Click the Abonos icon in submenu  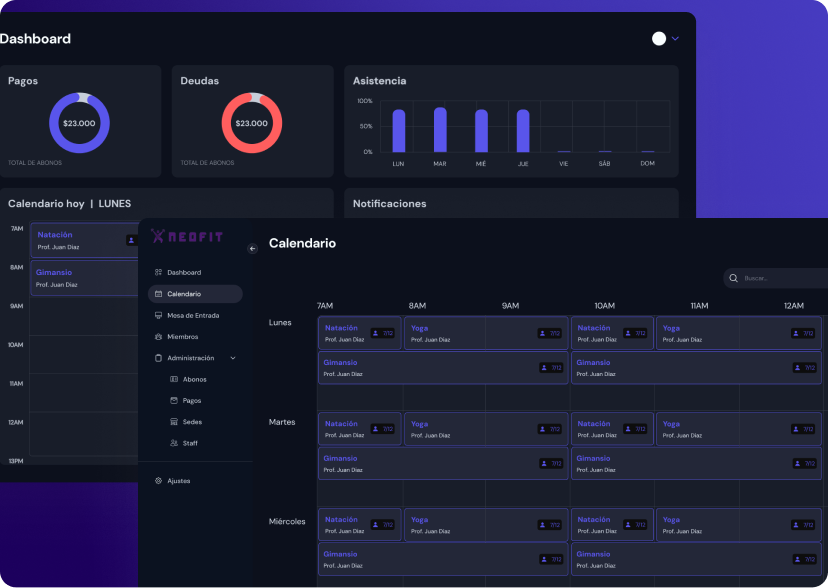[x=174, y=379]
